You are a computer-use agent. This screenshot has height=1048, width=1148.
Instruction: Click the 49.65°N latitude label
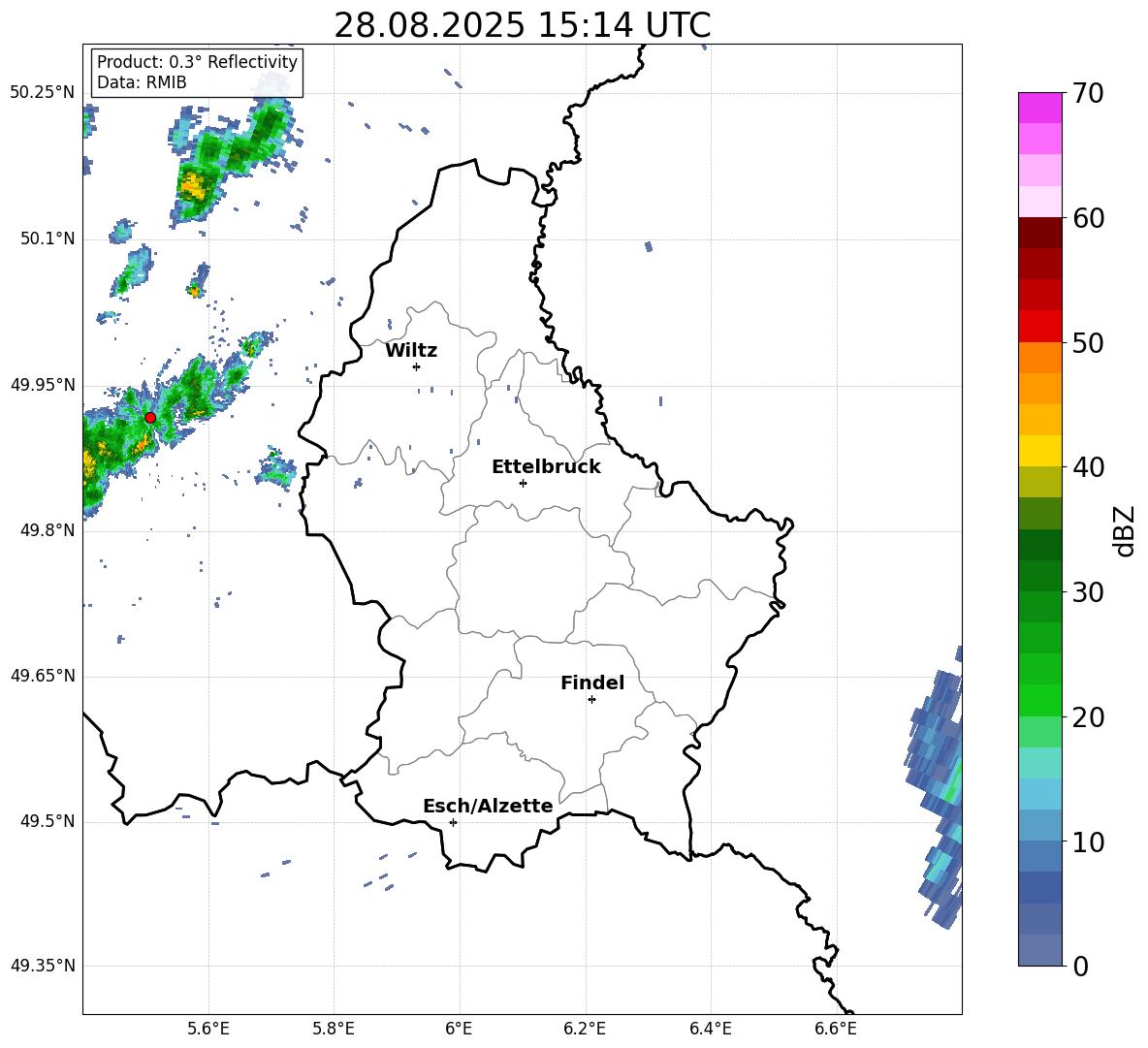(43, 675)
